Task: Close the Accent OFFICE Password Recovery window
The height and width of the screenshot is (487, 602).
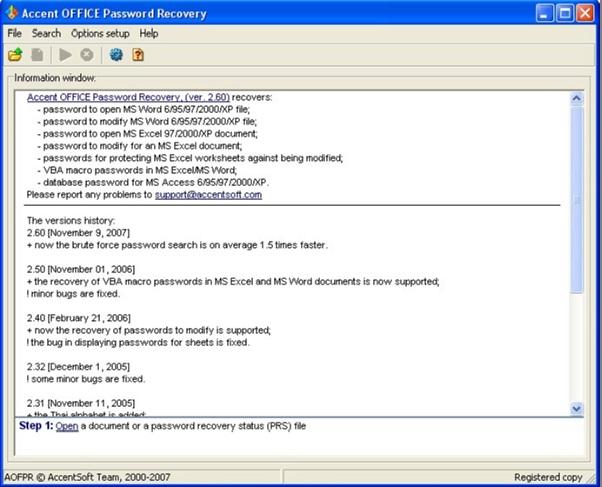Action: coord(585,13)
